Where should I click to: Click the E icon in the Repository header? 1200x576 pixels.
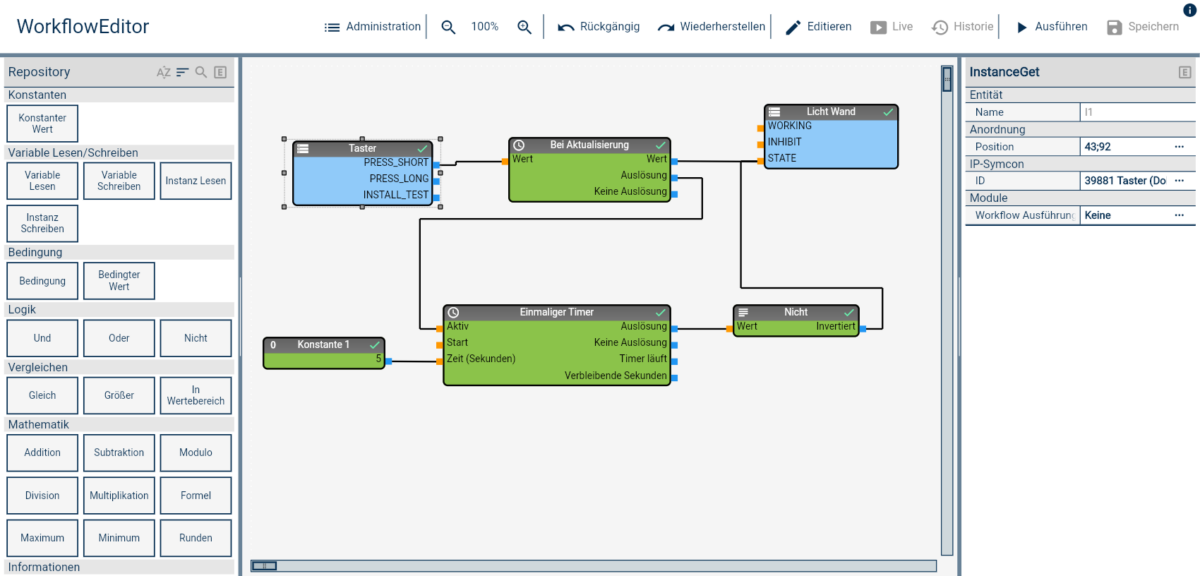coord(221,71)
